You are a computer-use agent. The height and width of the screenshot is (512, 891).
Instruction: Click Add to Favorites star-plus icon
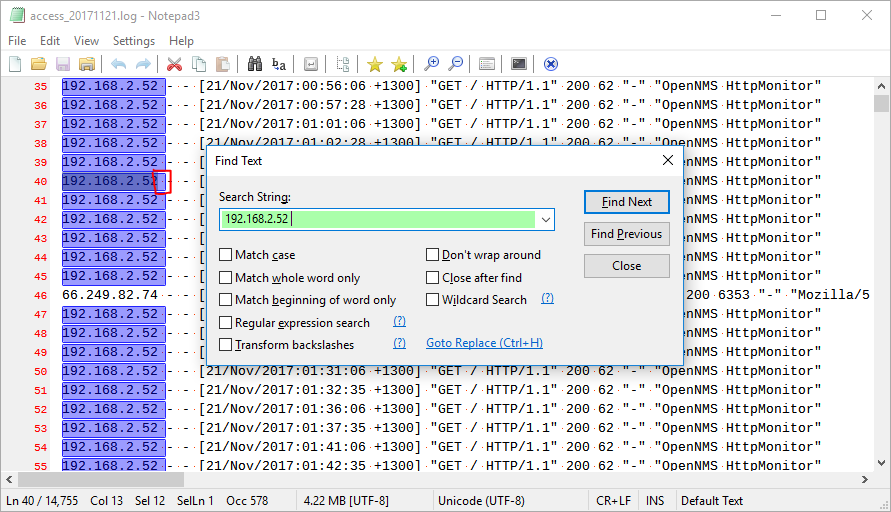click(399, 64)
